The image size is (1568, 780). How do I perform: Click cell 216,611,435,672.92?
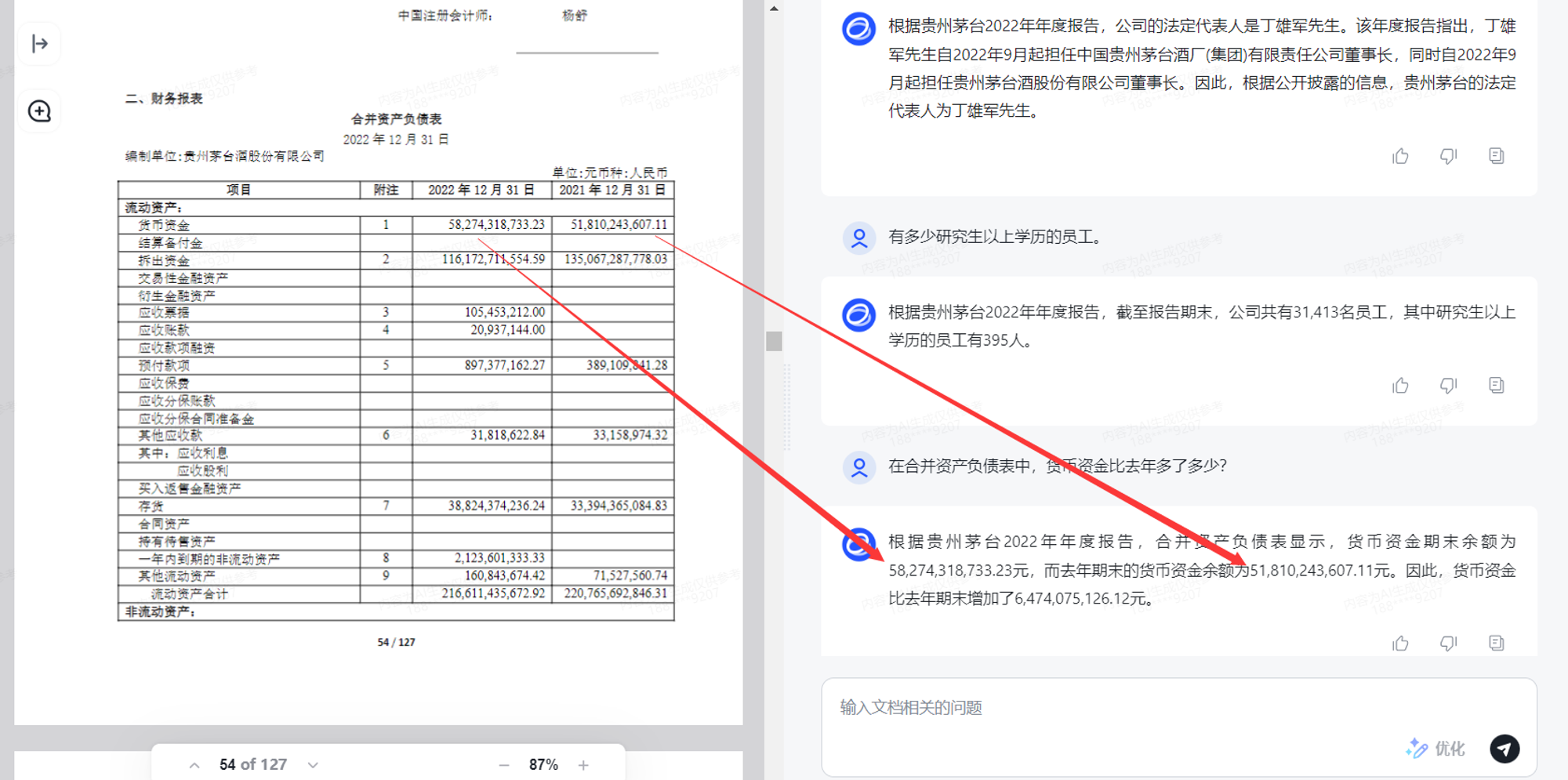click(x=493, y=593)
